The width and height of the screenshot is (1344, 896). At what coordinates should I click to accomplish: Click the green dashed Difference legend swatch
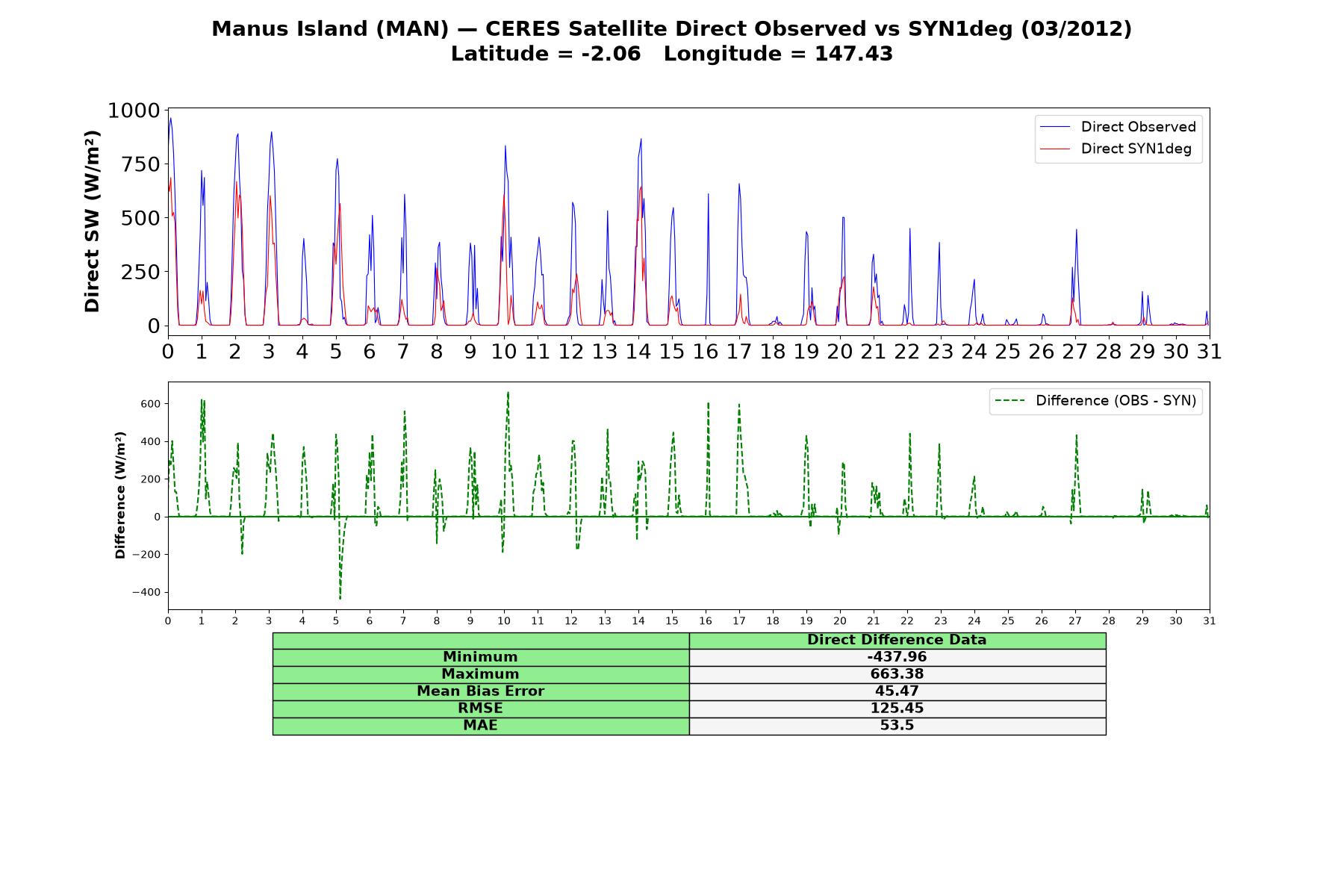1010,401
